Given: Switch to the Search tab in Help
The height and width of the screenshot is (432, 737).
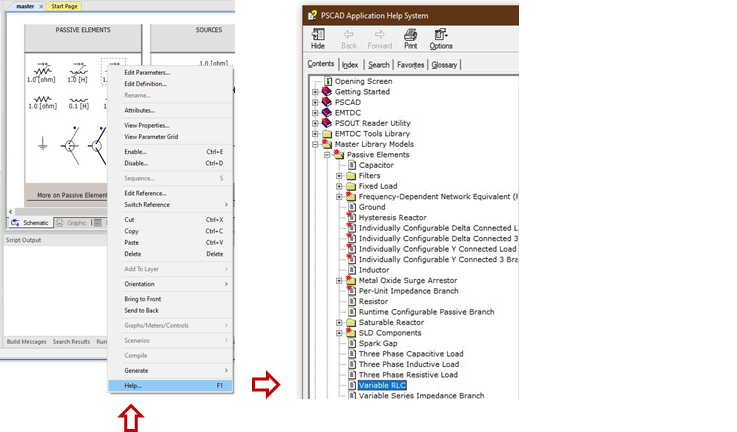Looking at the screenshot, I should pos(379,65).
